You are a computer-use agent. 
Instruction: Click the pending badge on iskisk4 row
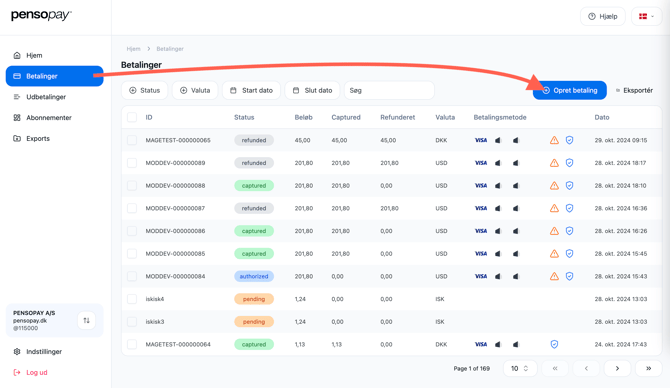coord(254,299)
